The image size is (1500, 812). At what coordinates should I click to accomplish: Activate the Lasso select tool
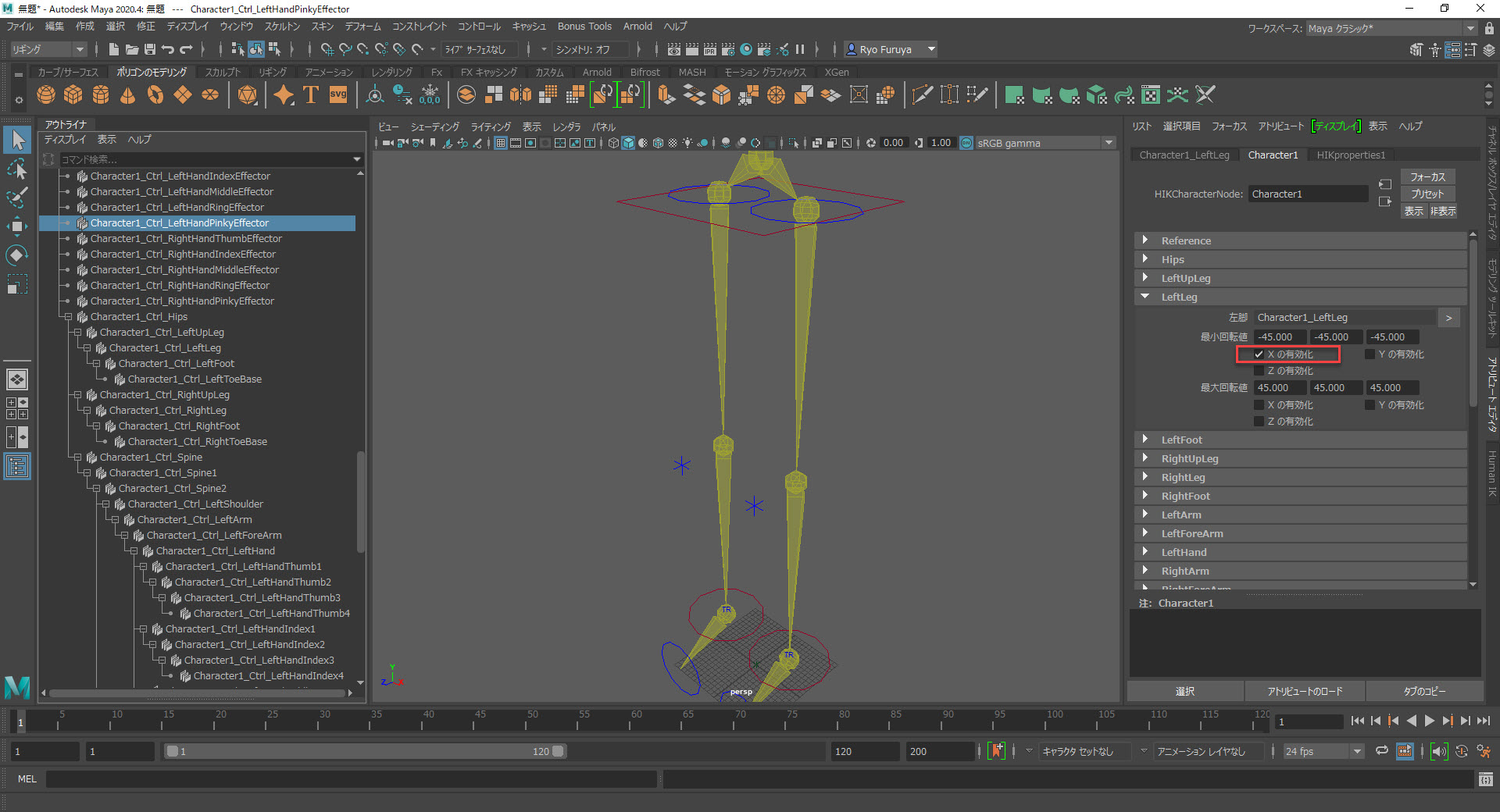17,169
